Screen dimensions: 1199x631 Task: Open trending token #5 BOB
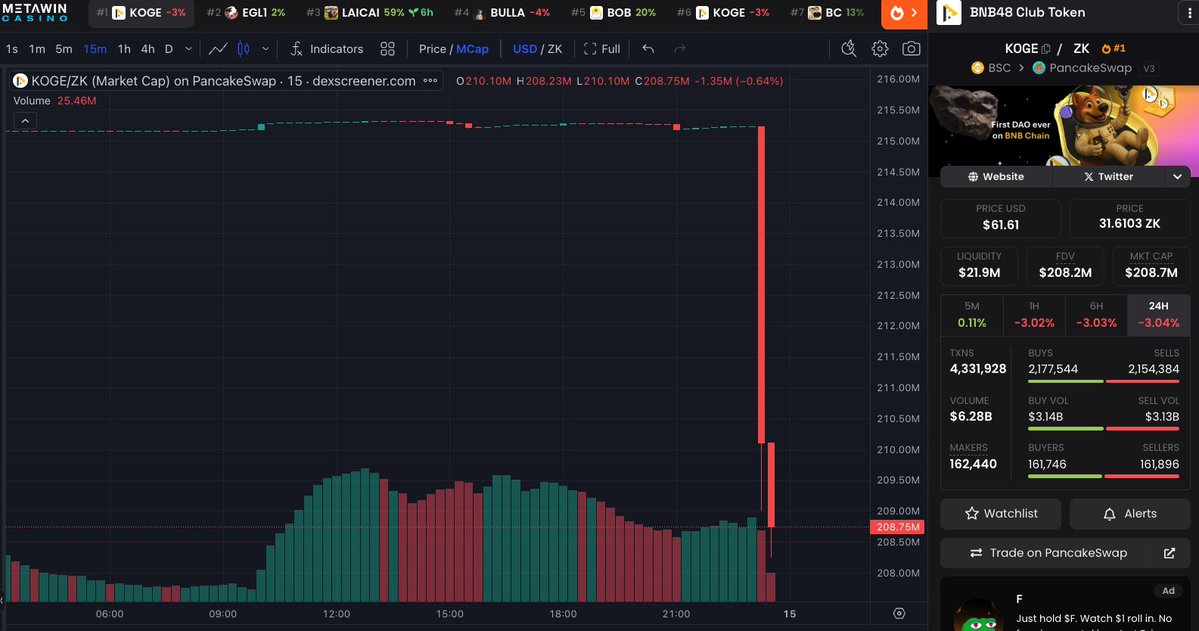click(x=613, y=13)
